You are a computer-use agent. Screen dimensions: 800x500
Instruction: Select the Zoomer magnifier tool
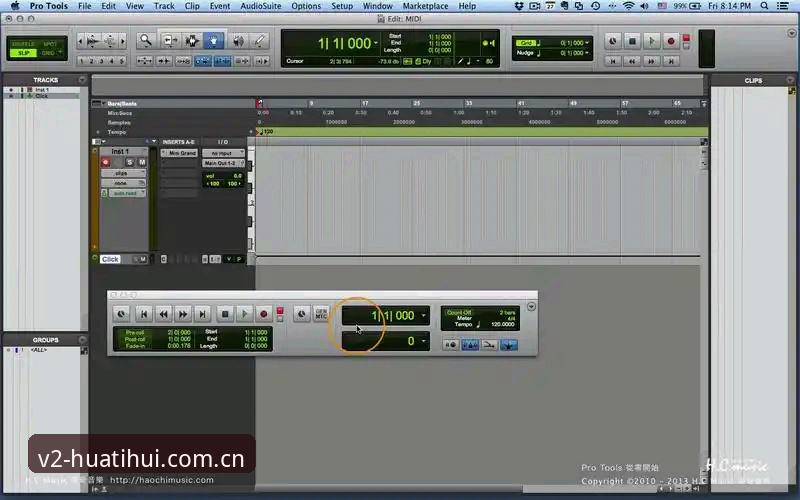point(146,40)
